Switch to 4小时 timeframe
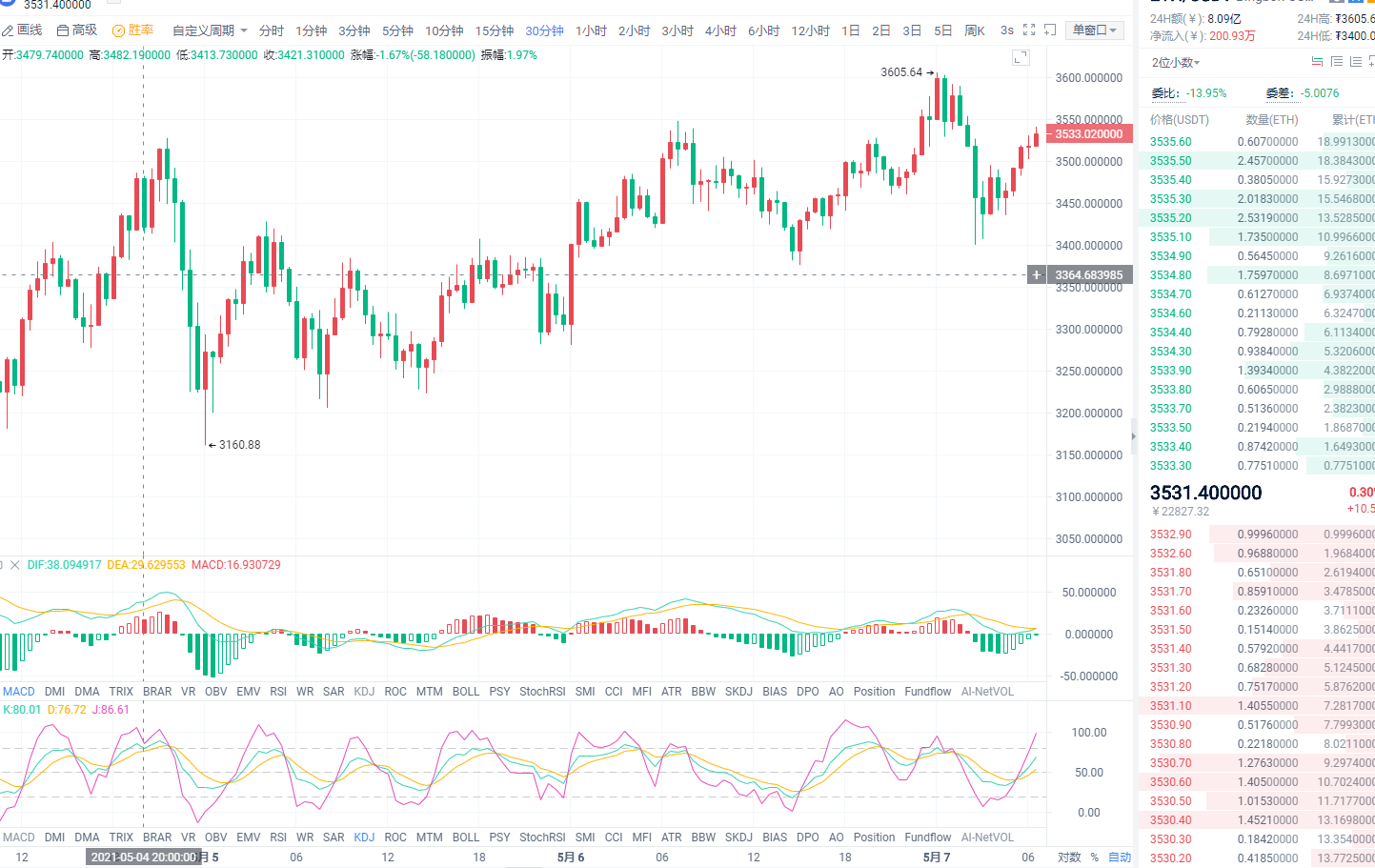 point(720,30)
